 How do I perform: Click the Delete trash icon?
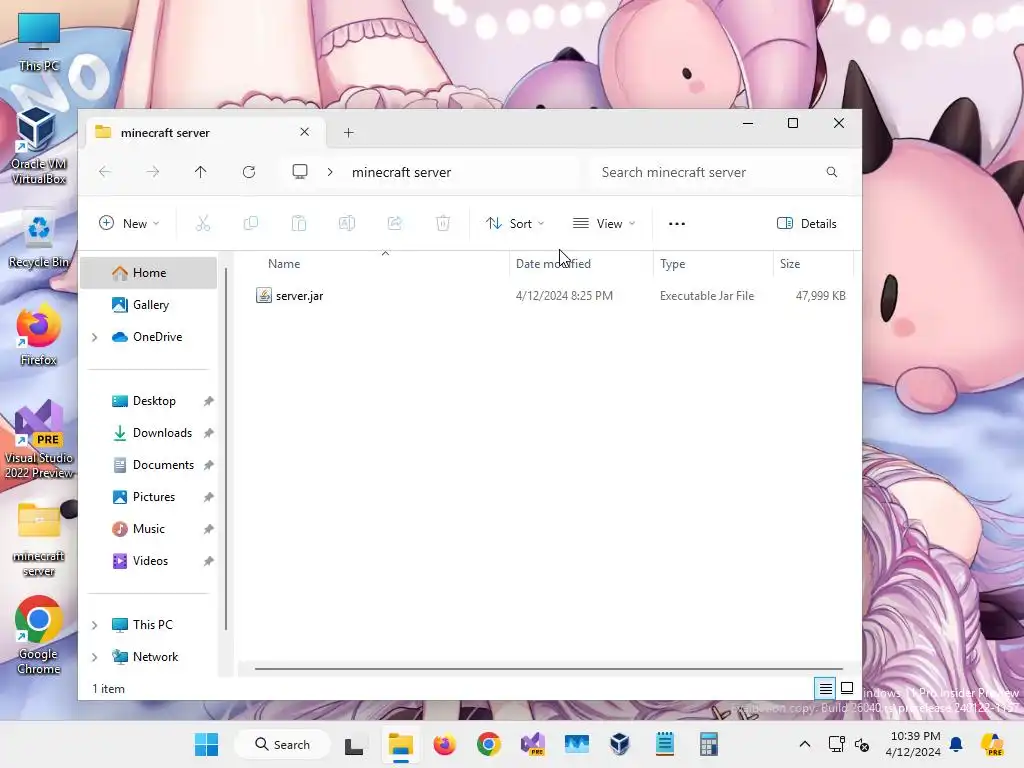pyautogui.click(x=443, y=223)
